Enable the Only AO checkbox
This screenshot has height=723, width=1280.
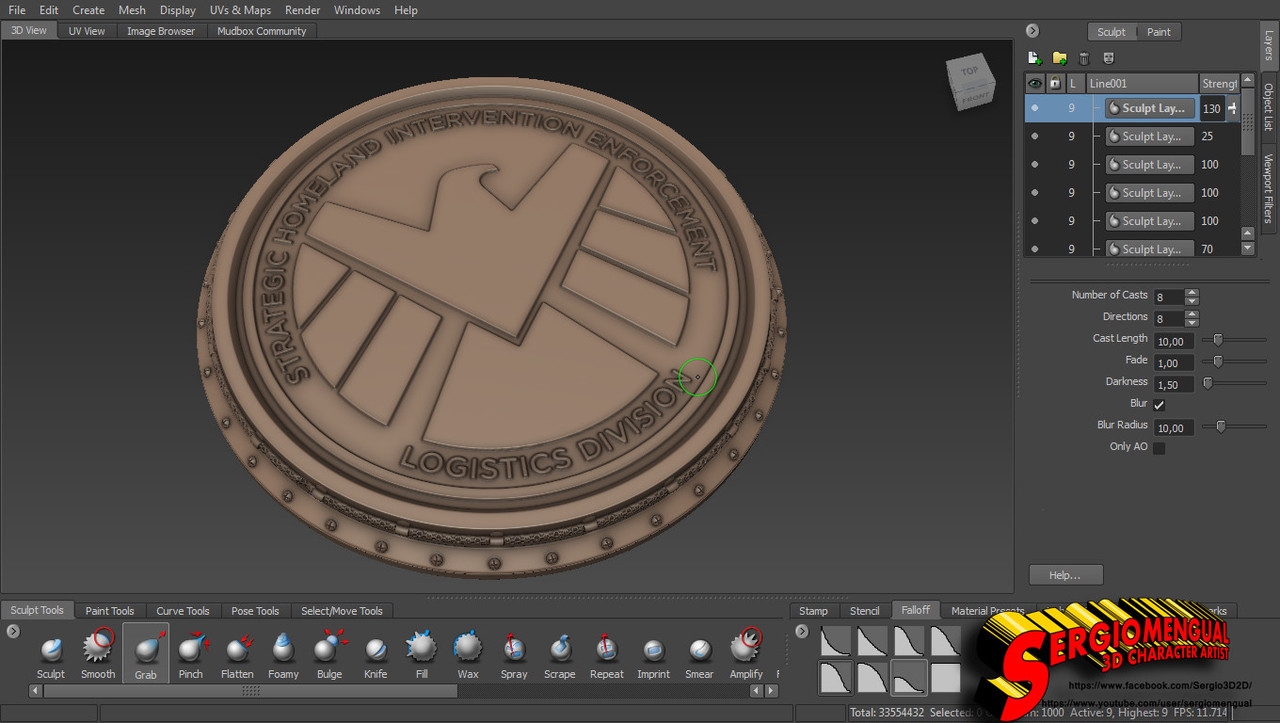click(1159, 447)
